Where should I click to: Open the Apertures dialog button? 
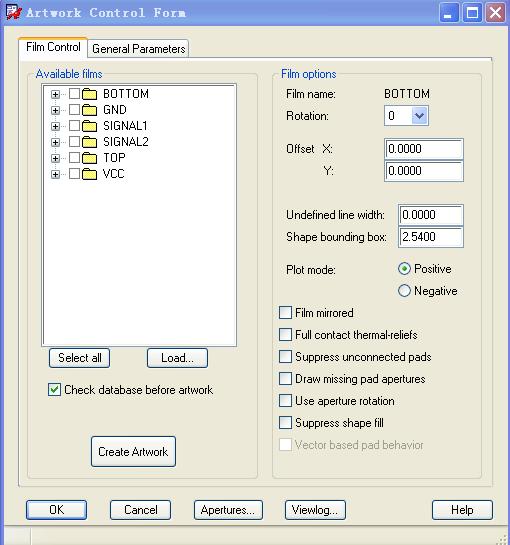[x=228, y=510]
